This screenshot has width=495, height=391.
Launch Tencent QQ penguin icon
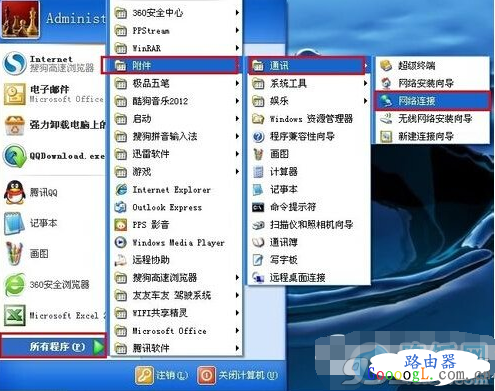(x=15, y=192)
